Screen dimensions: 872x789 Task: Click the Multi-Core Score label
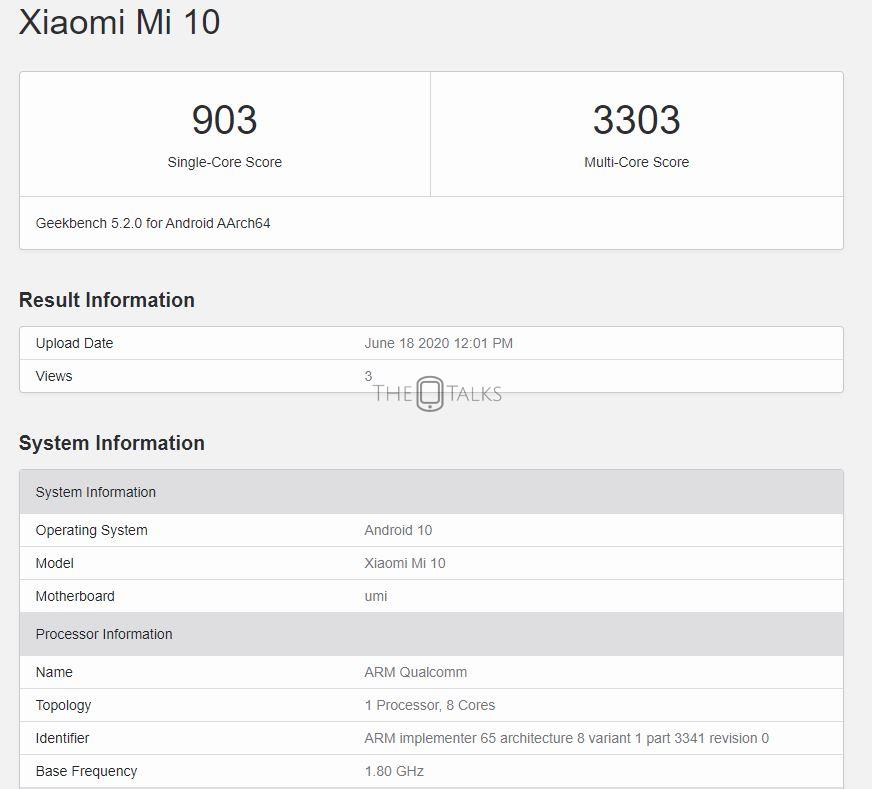pyautogui.click(x=636, y=162)
